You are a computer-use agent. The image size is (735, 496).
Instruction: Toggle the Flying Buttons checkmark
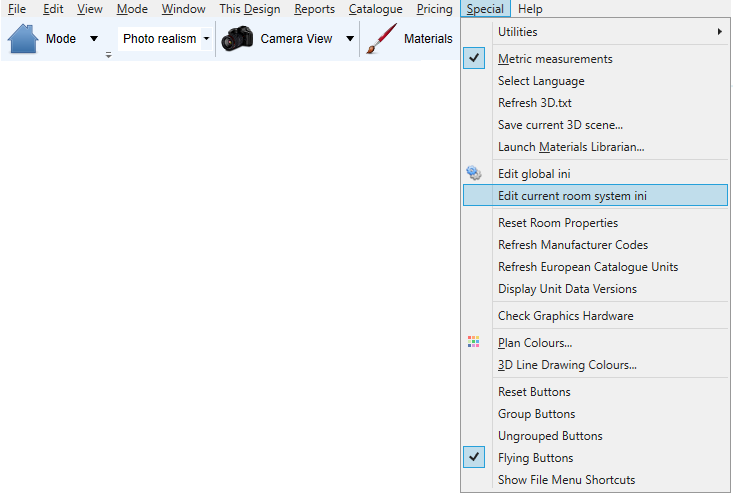tap(474, 457)
